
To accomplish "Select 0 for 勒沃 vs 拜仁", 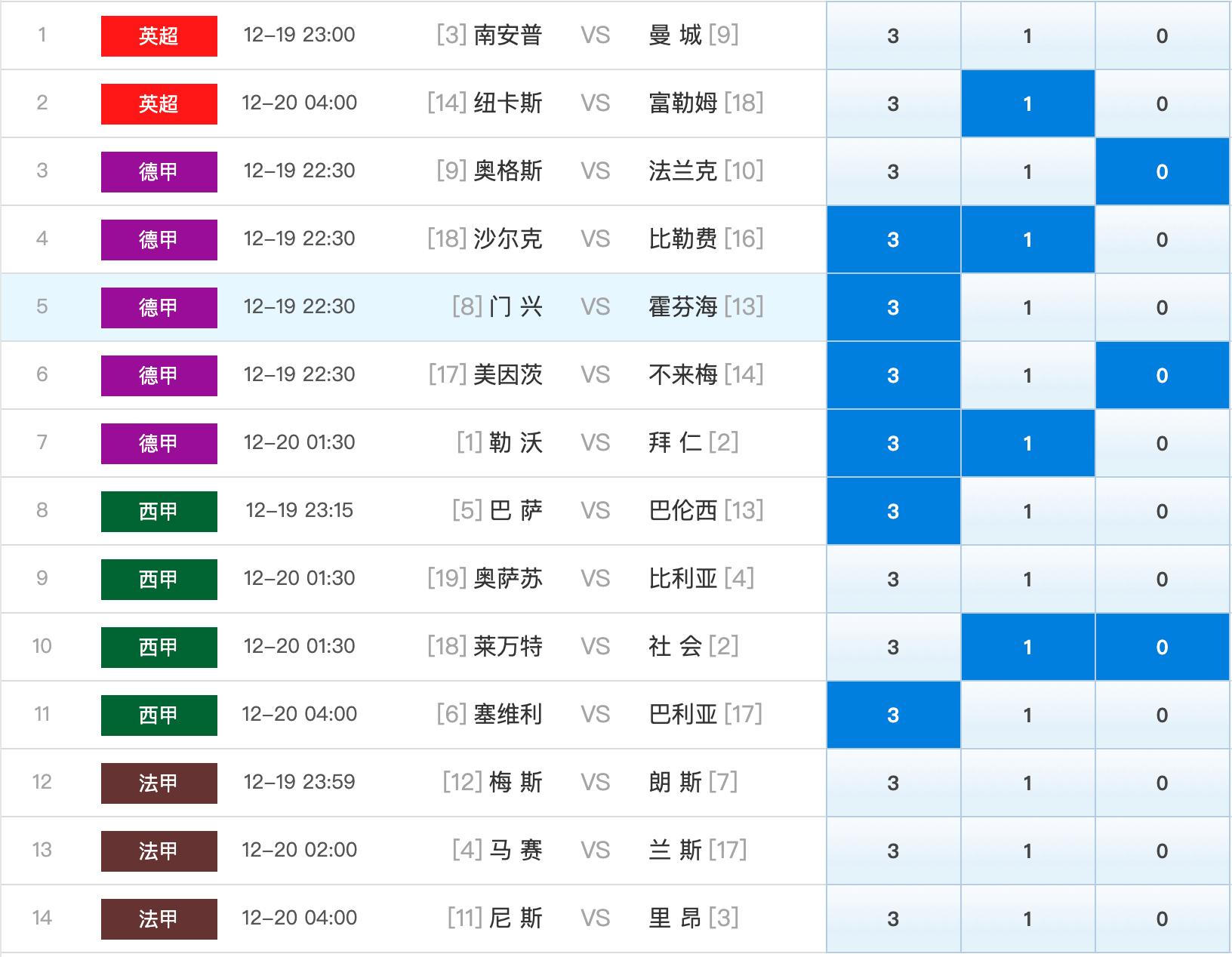I will (x=1163, y=443).
